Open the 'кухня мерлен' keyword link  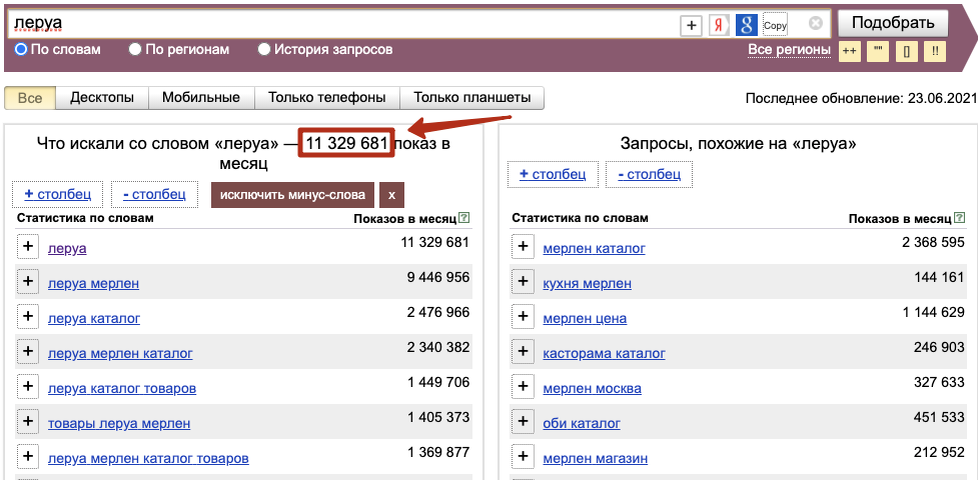(x=588, y=284)
